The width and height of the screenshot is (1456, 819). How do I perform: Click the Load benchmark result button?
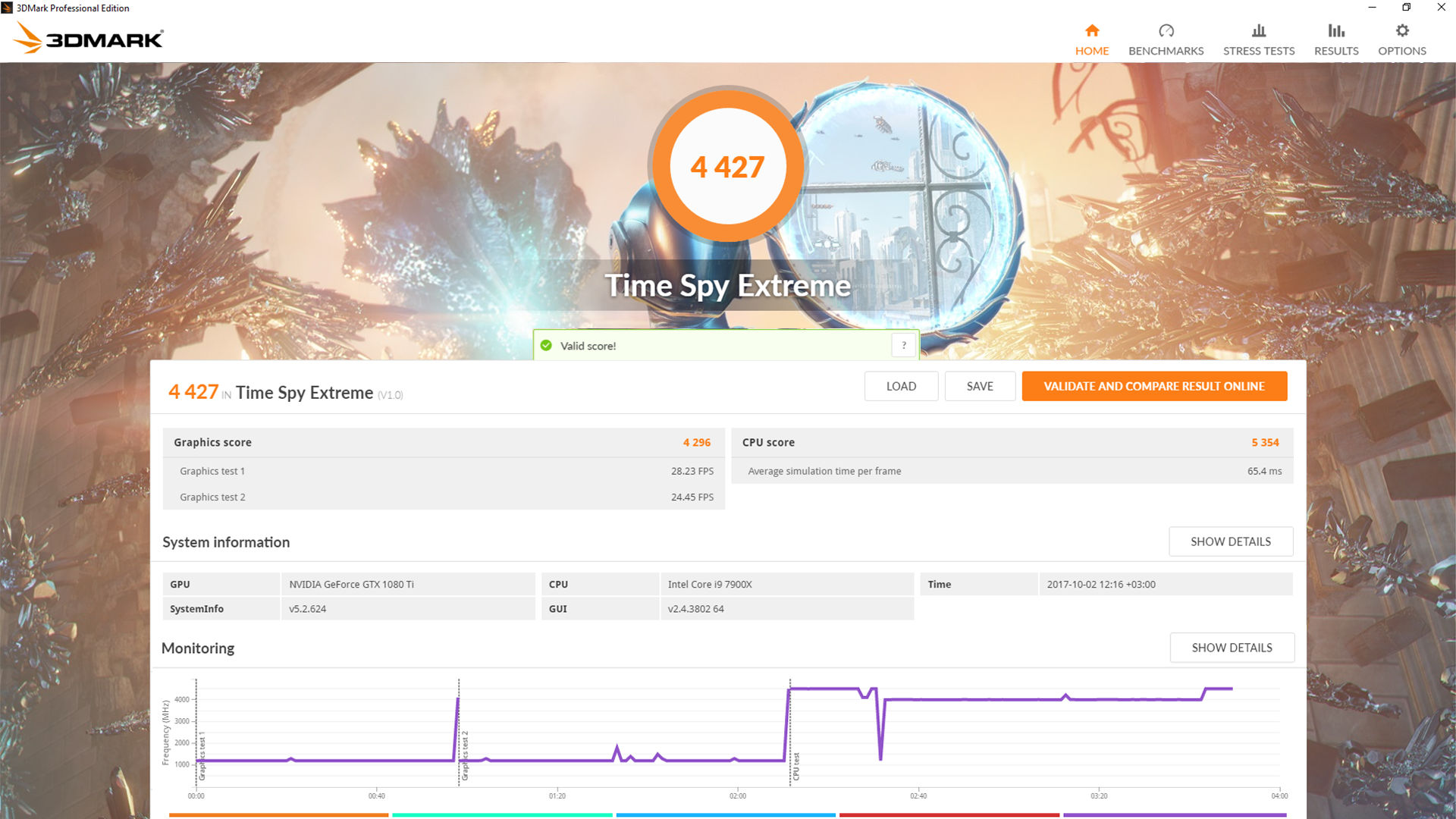click(x=900, y=385)
